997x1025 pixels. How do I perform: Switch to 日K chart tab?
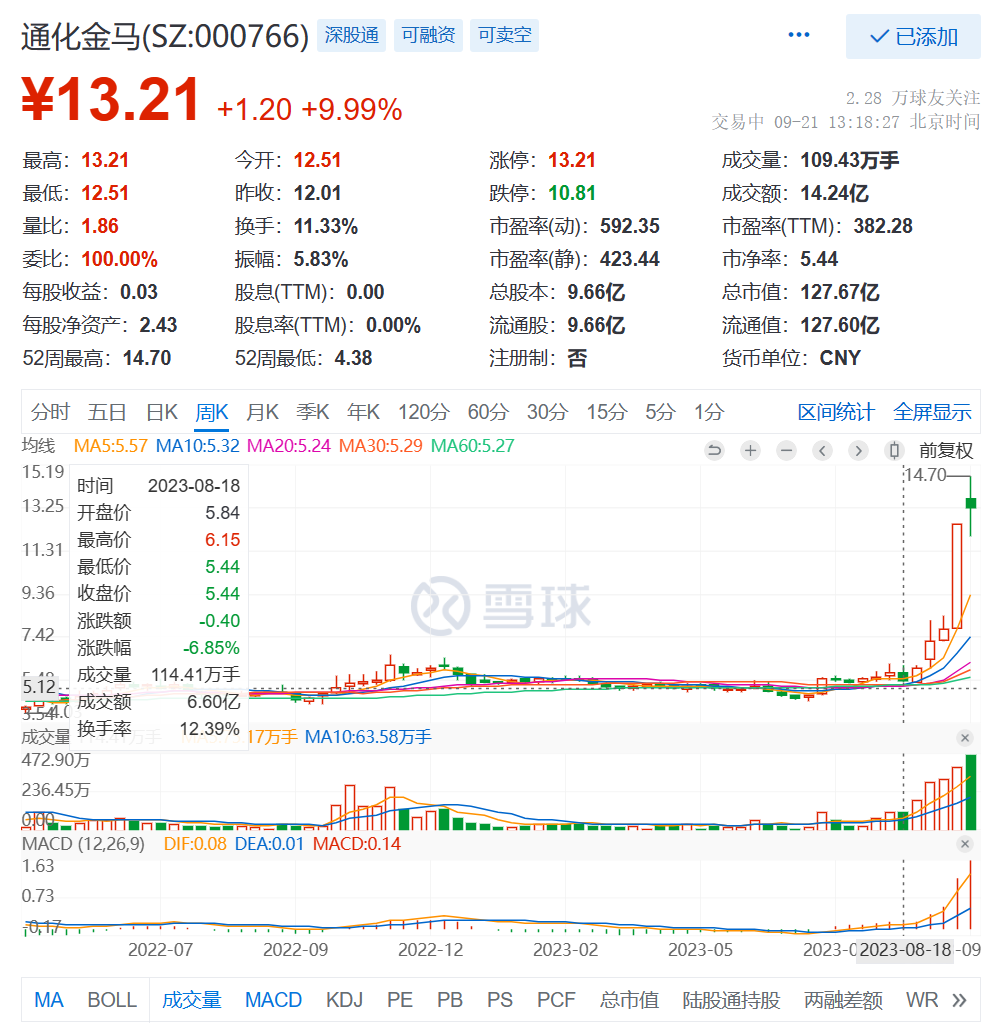(x=161, y=412)
